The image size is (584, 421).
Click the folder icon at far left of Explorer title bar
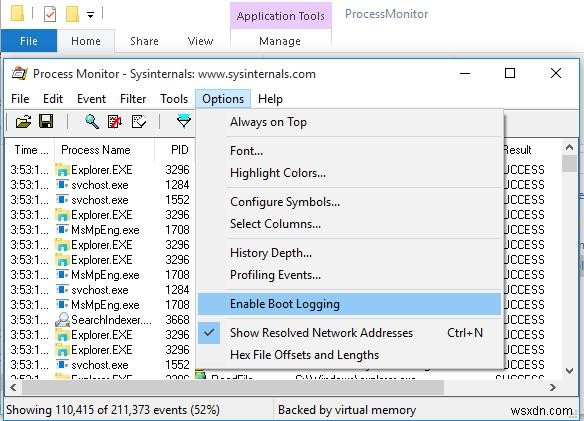[18, 13]
